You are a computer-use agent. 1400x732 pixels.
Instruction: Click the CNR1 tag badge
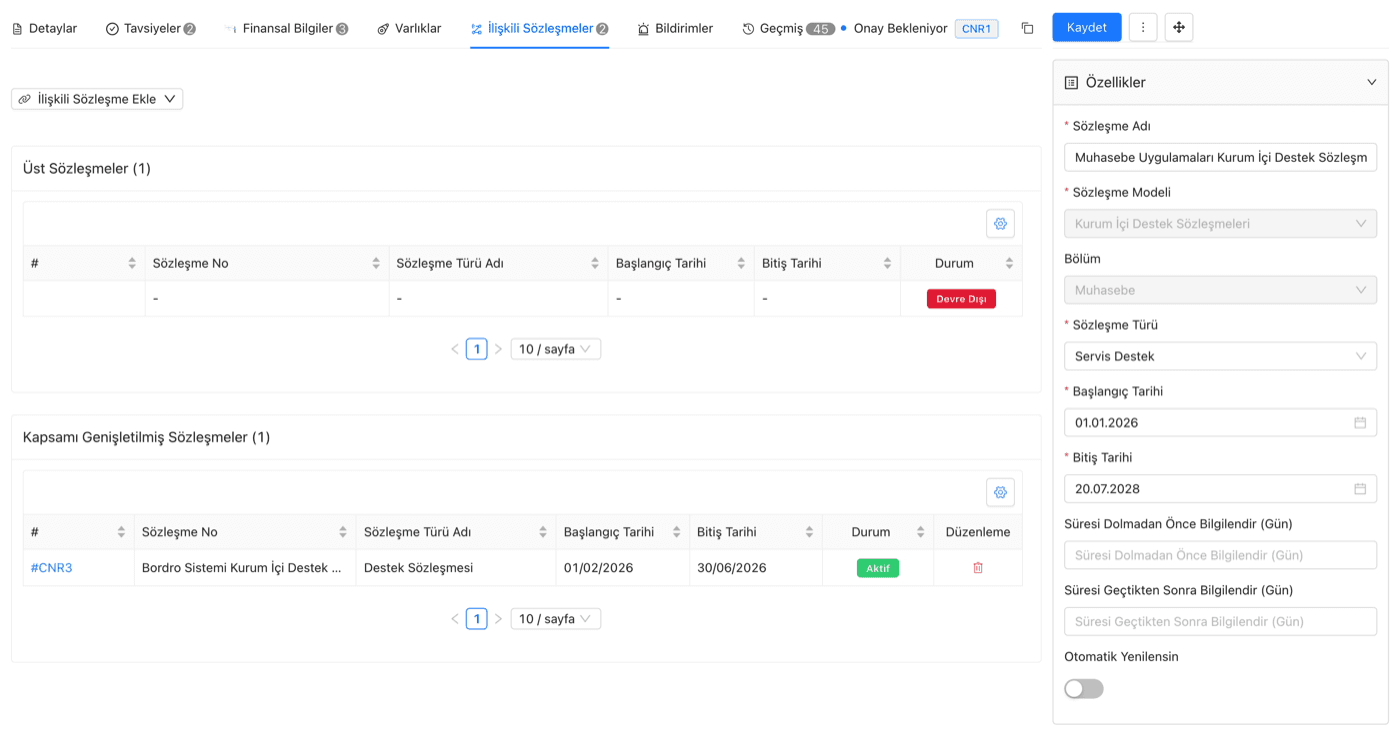coord(976,28)
